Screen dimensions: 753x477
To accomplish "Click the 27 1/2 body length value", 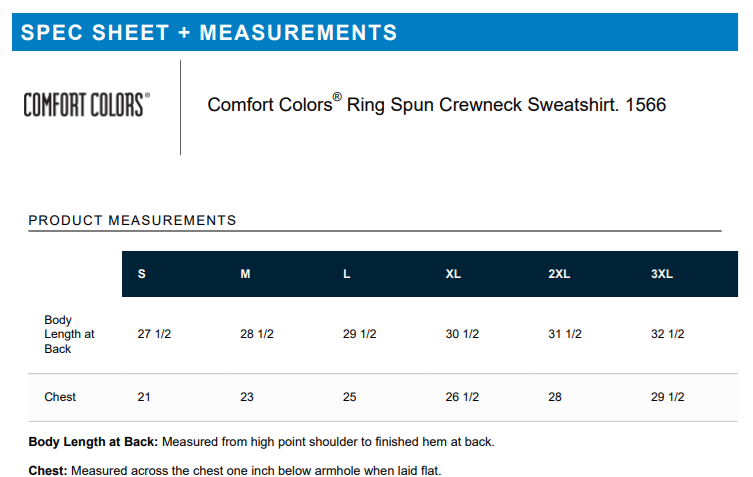I will pyautogui.click(x=154, y=334).
